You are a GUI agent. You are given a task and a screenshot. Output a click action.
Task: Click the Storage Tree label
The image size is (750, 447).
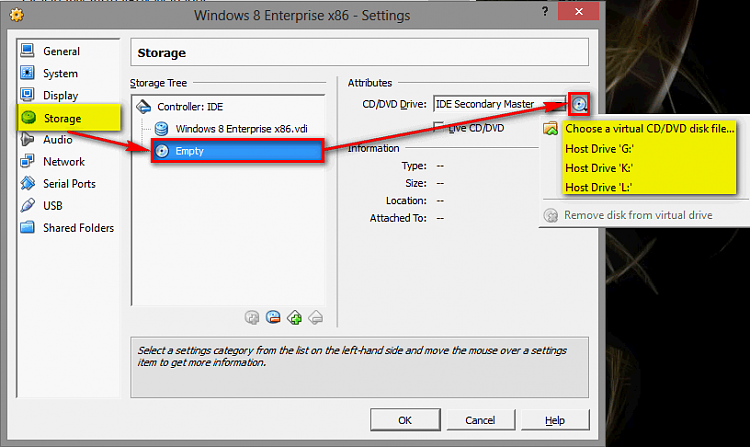click(158, 83)
